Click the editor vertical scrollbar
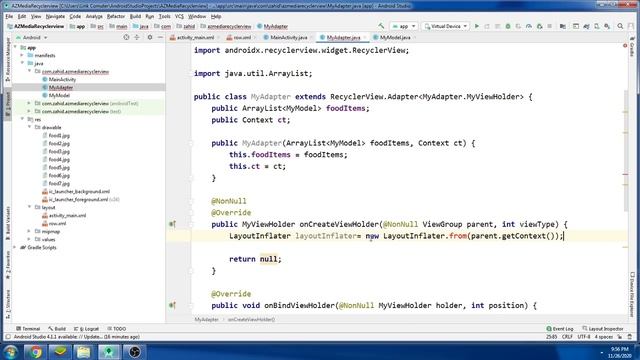Image resolution: width=640 pixels, height=360 pixels. [626, 151]
